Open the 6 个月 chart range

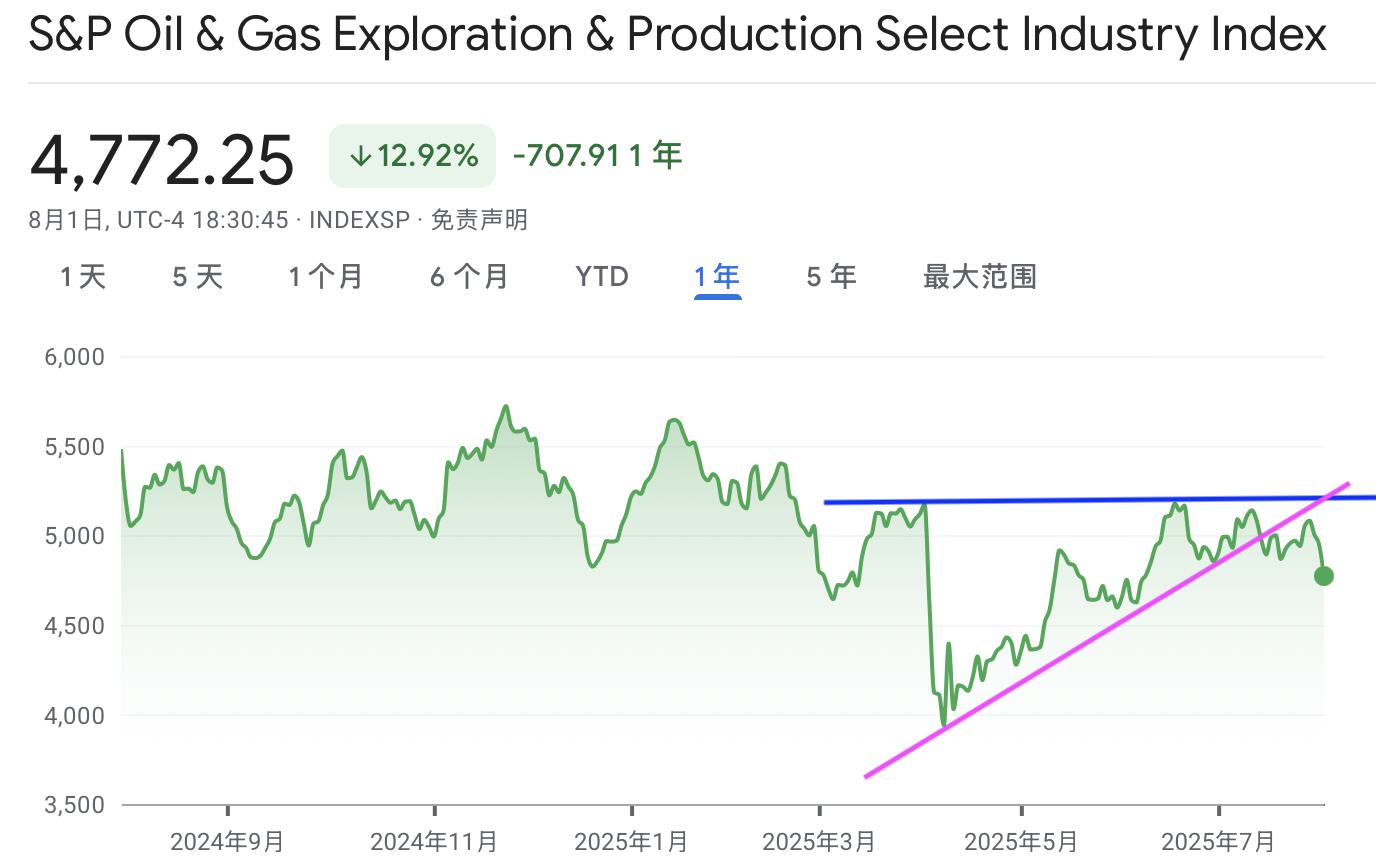click(x=469, y=277)
